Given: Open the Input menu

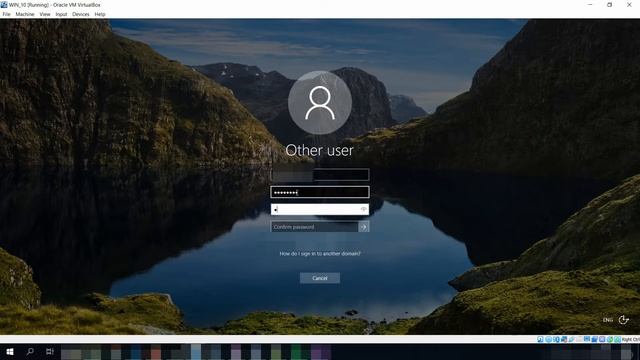Looking at the screenshot, I should click(61, 14).
